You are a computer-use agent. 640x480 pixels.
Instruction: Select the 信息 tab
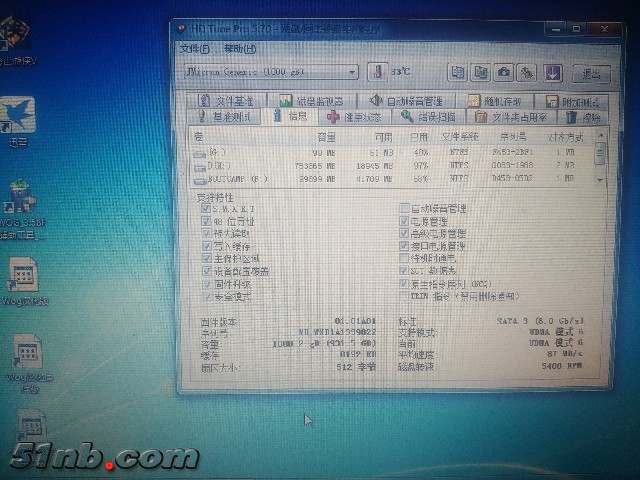290,116
